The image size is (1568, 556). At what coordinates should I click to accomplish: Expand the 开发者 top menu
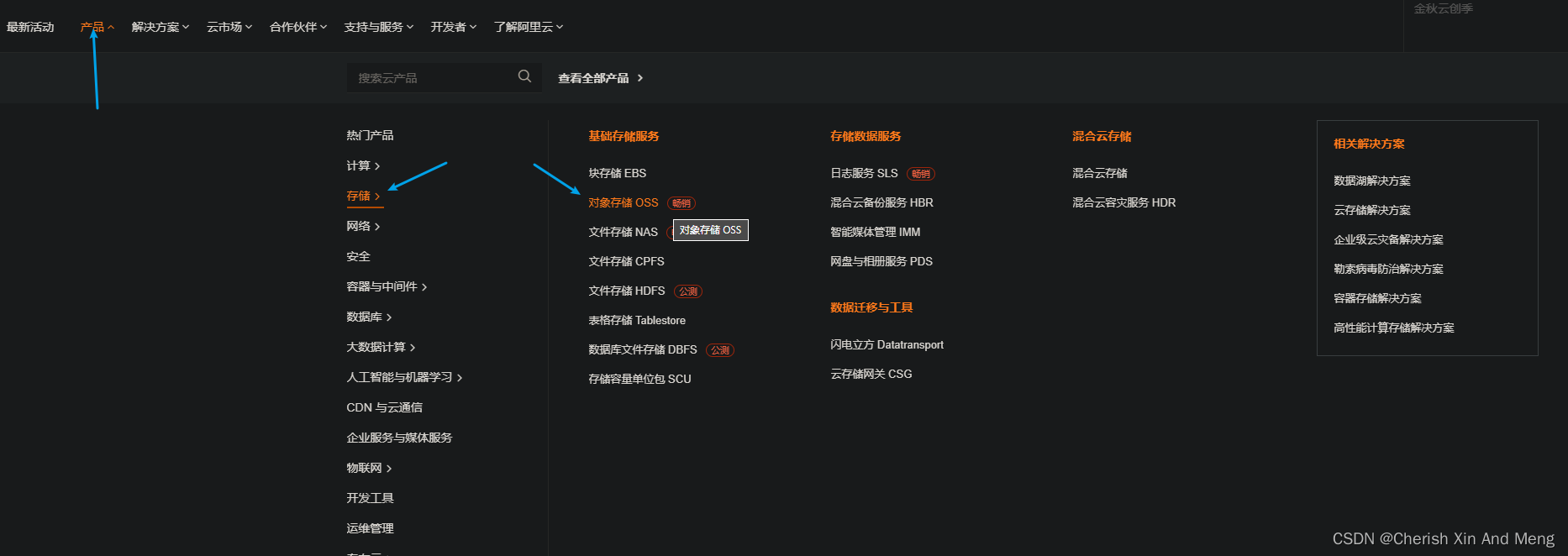tap(453, 27)
